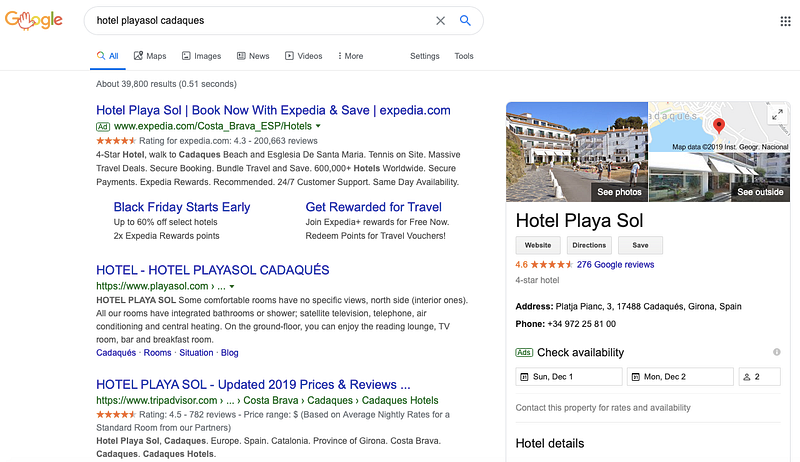Open Get Rewarded for Travel link

[373, 207]
